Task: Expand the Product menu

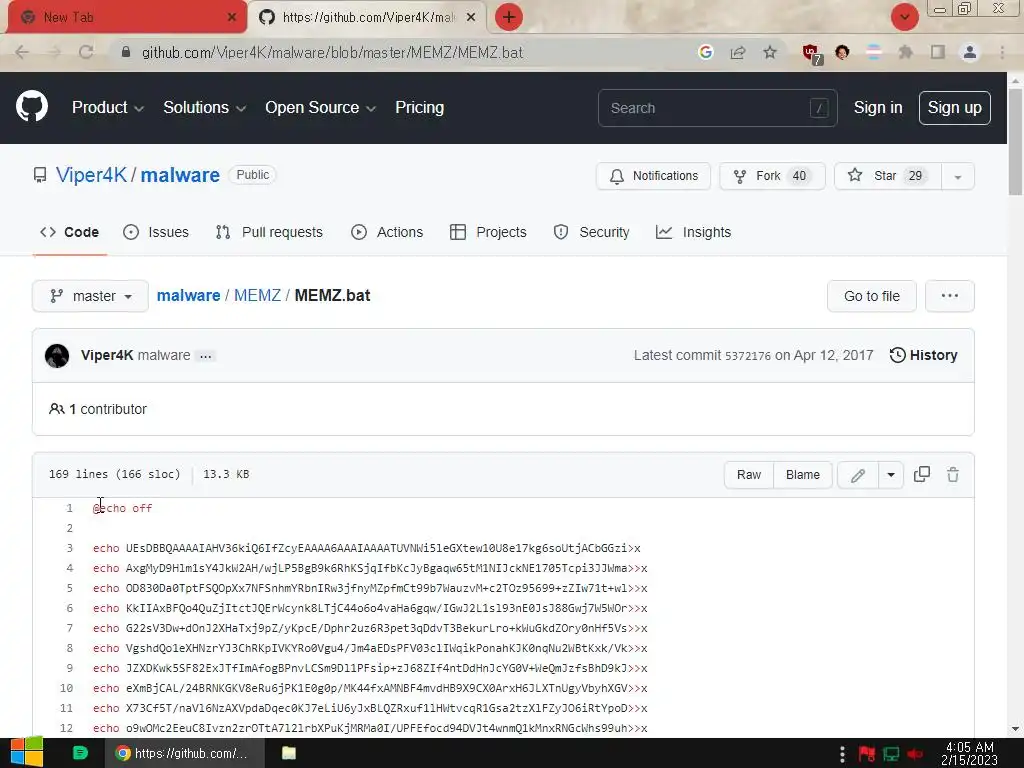Action: pos(107,107)
